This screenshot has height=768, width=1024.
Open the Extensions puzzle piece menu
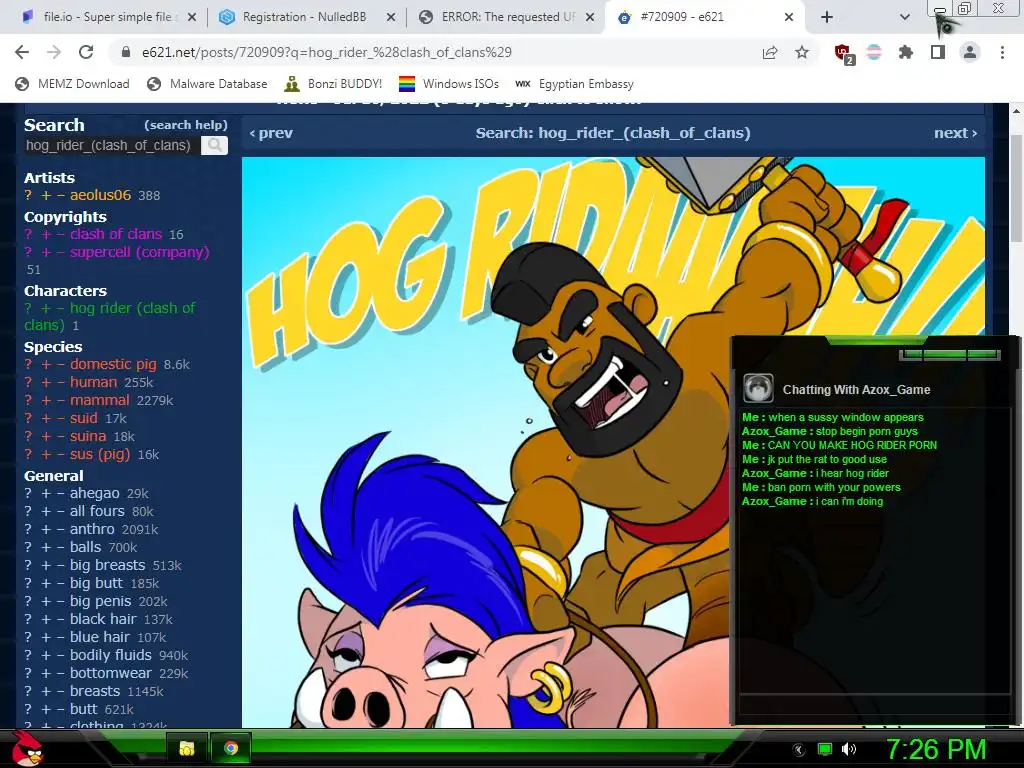point(906,52)
